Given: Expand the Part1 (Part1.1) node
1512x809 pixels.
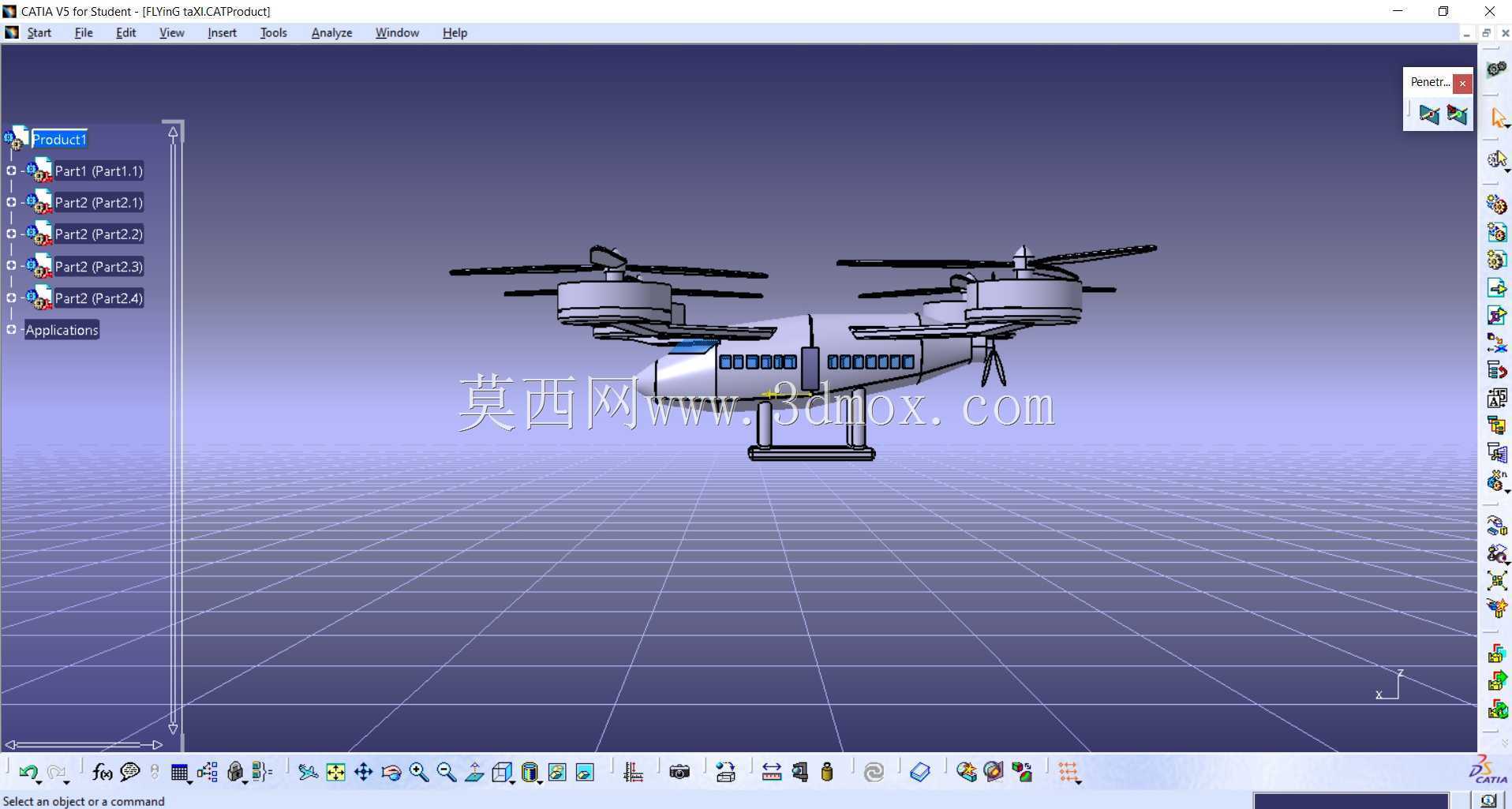Looking at the screenshot, I should click(x=11, y=170).
